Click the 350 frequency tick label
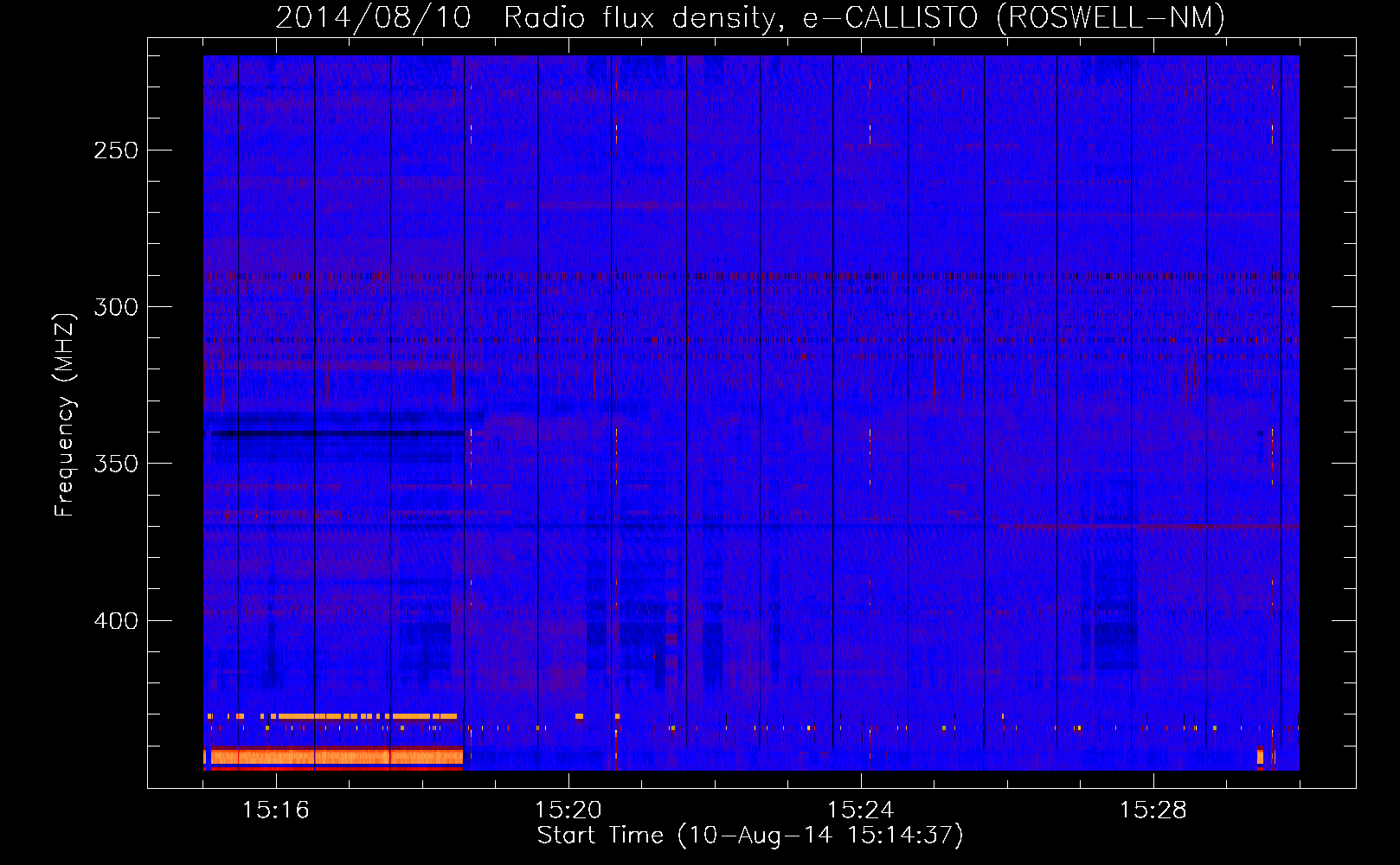The image size is (1400, 865). point(116,464)
